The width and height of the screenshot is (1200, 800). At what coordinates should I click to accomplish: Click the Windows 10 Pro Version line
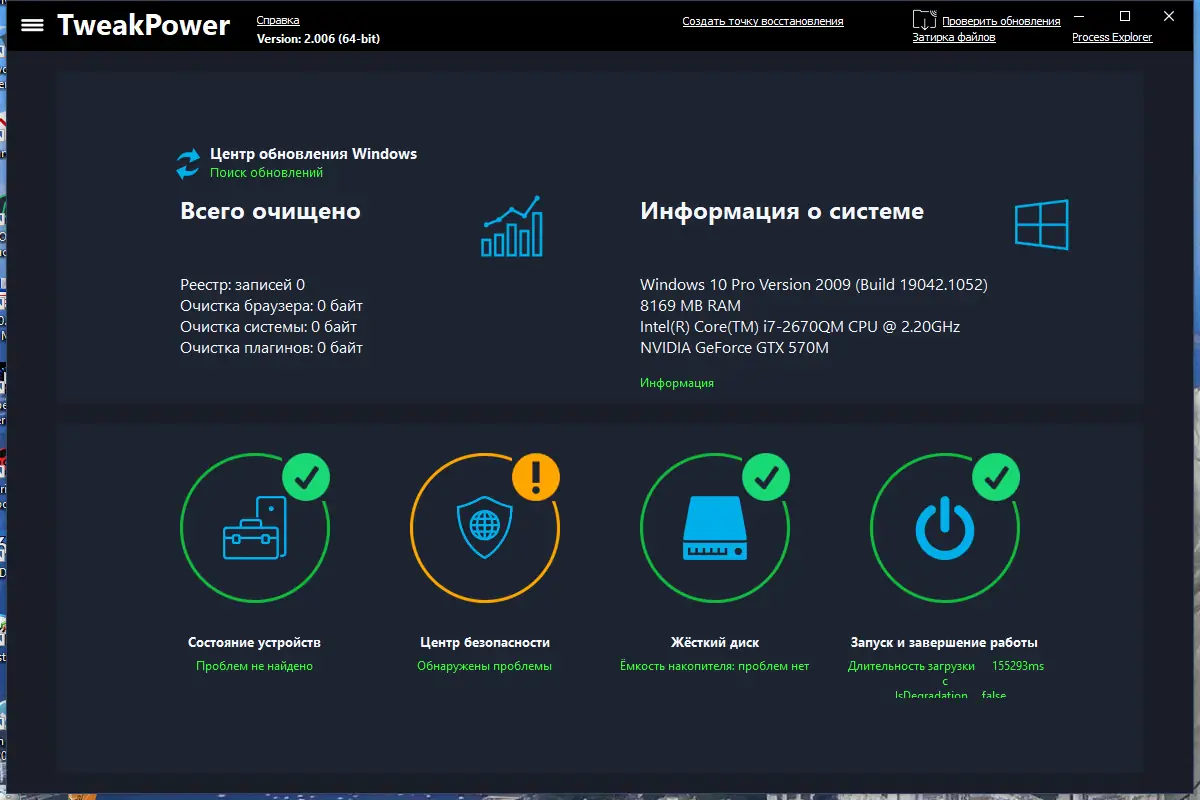coord(814,285)
